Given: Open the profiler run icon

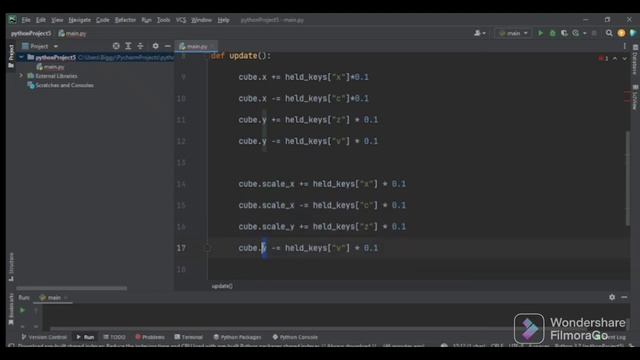Looking at the screenshot, I should [576, 33].
